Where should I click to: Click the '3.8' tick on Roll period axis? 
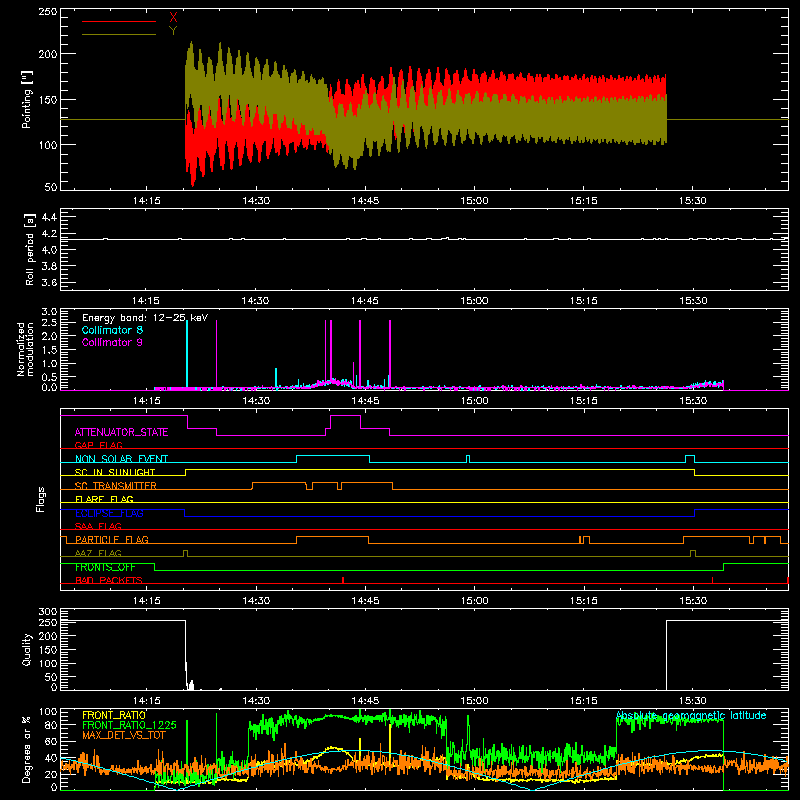(x=49, y=266)
